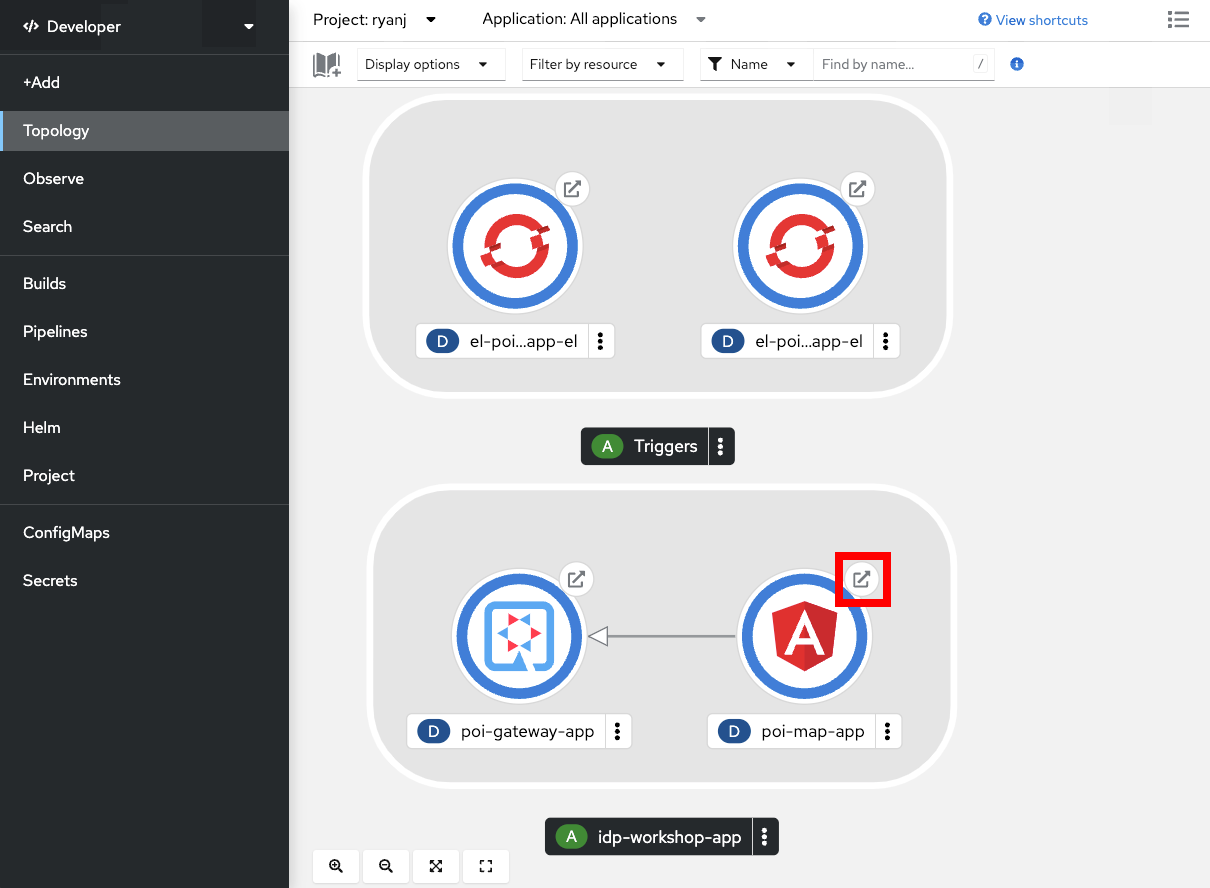Zoom in on the topology graph
This screenshot has height=888, width=1210.
(x=336, y=866)
